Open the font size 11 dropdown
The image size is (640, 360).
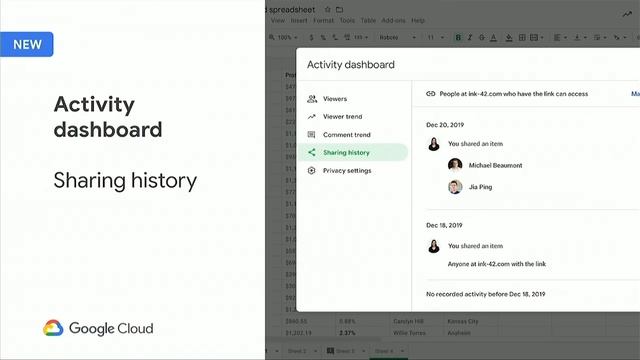click(x=436, y=38)
